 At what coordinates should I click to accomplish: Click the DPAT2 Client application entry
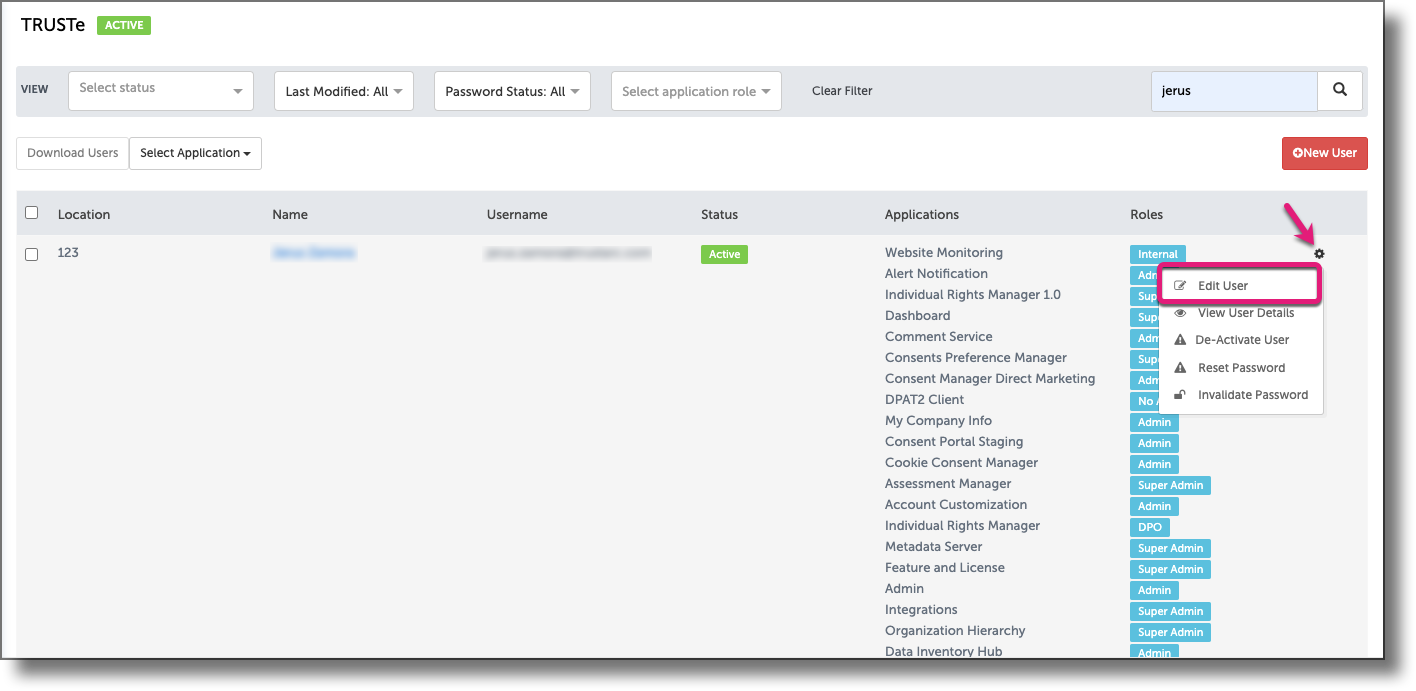pos(925,400)
